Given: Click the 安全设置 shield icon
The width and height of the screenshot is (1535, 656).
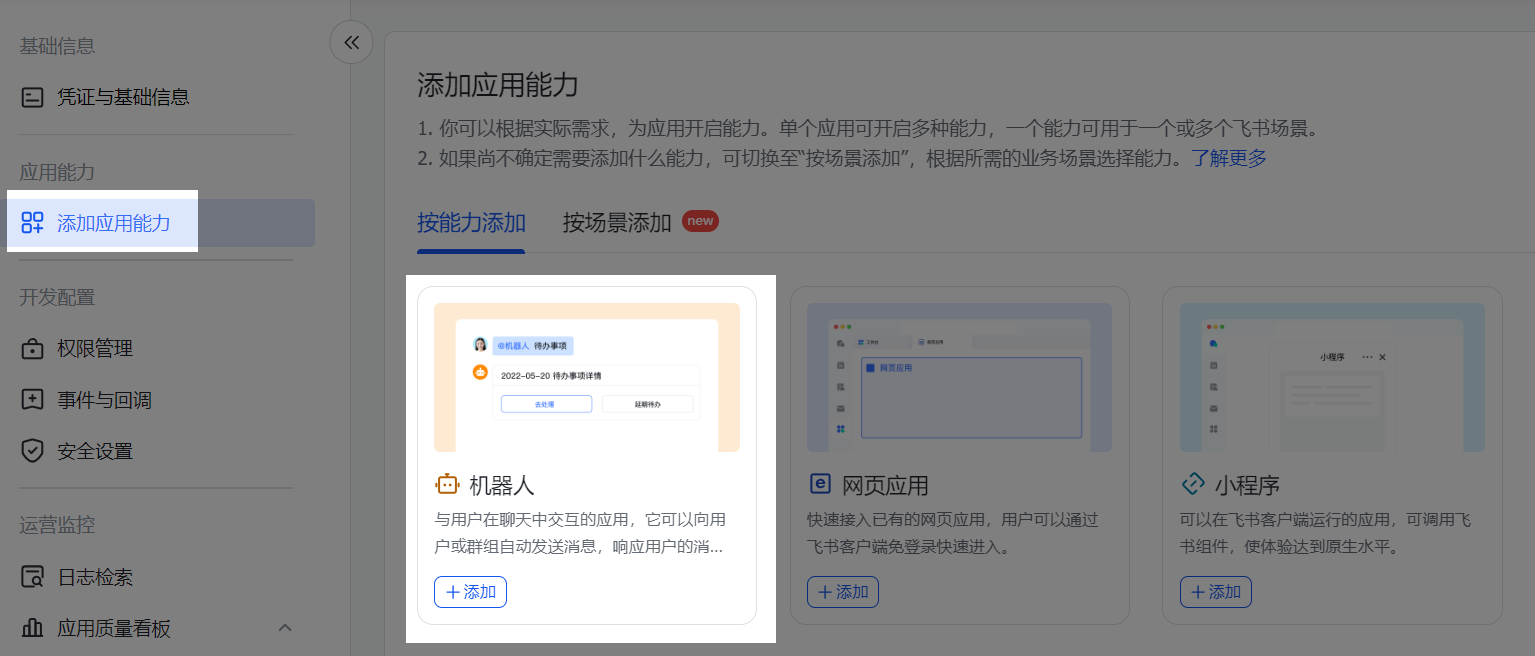Looking at the screenshot, I should [x=33, y=451].
